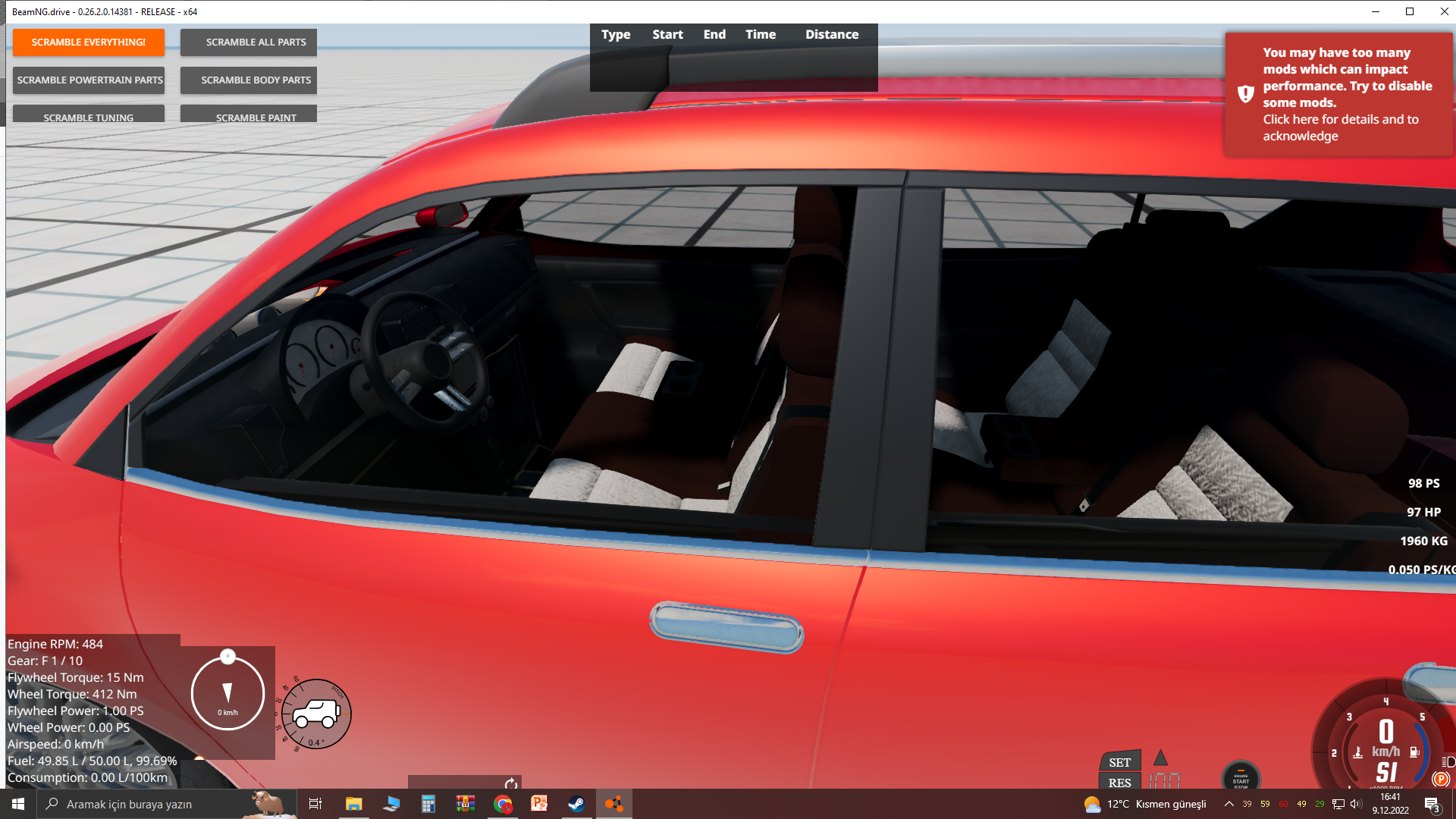Viewport: 1456px width, 819px height.
Task: Click the compass heading knob
Action: (227, 656)
